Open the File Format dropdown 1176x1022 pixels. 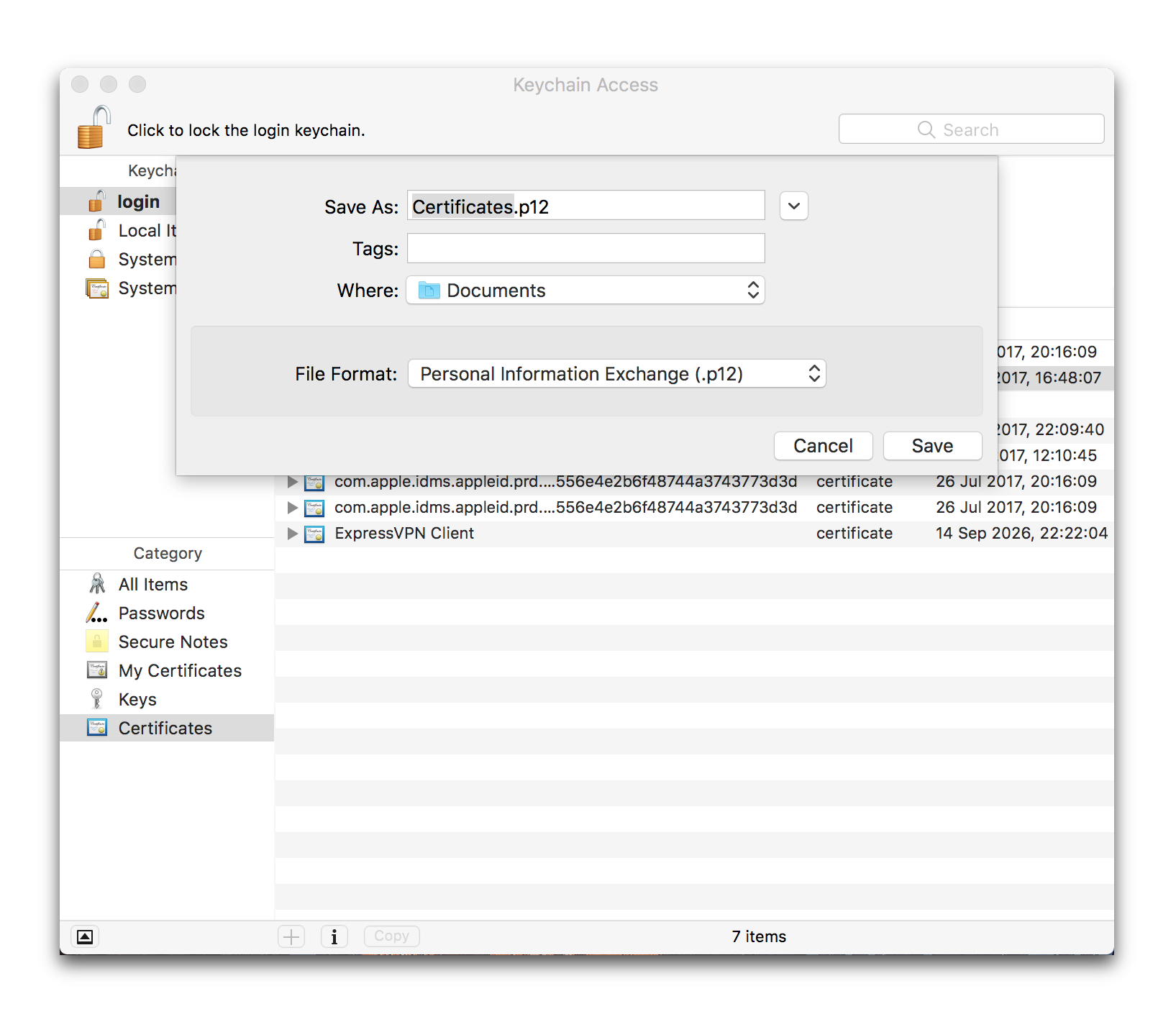(616, 374)
